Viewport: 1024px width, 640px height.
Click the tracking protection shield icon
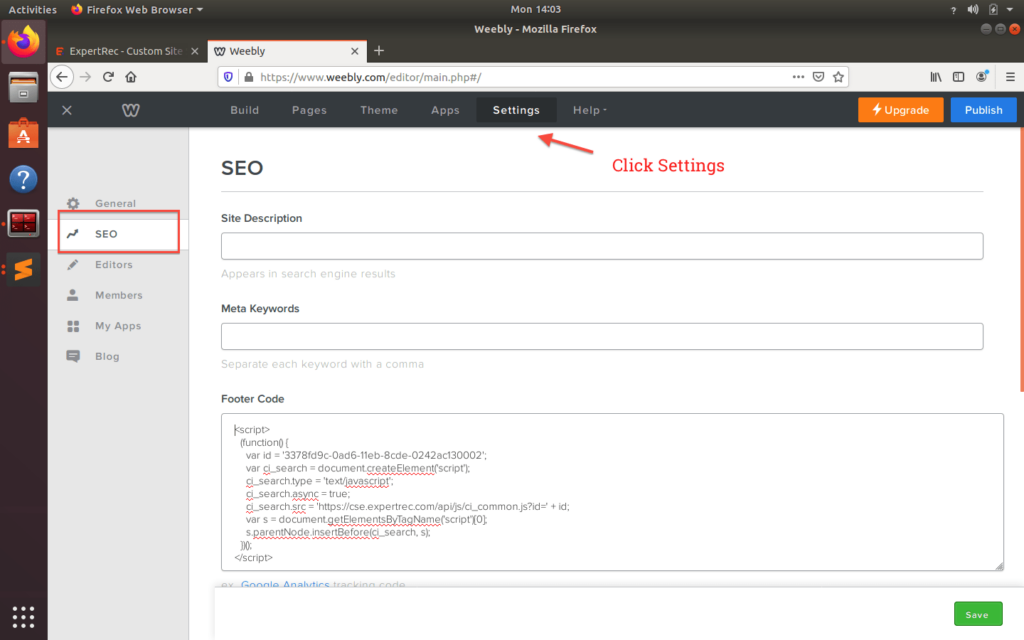click(229, 76)
